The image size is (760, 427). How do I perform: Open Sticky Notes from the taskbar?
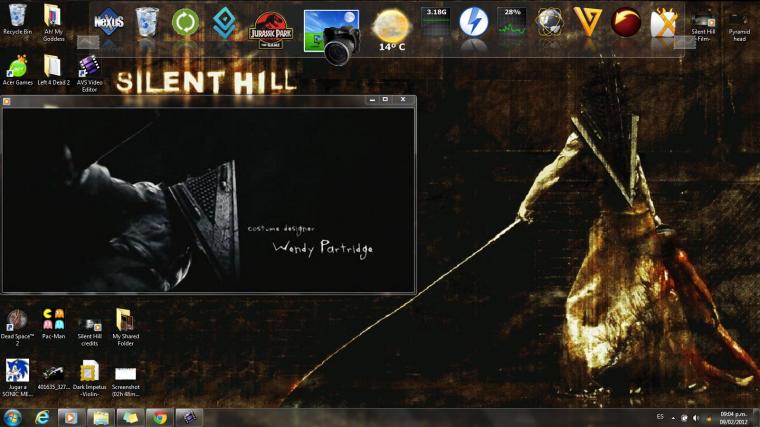coord(130,417)
